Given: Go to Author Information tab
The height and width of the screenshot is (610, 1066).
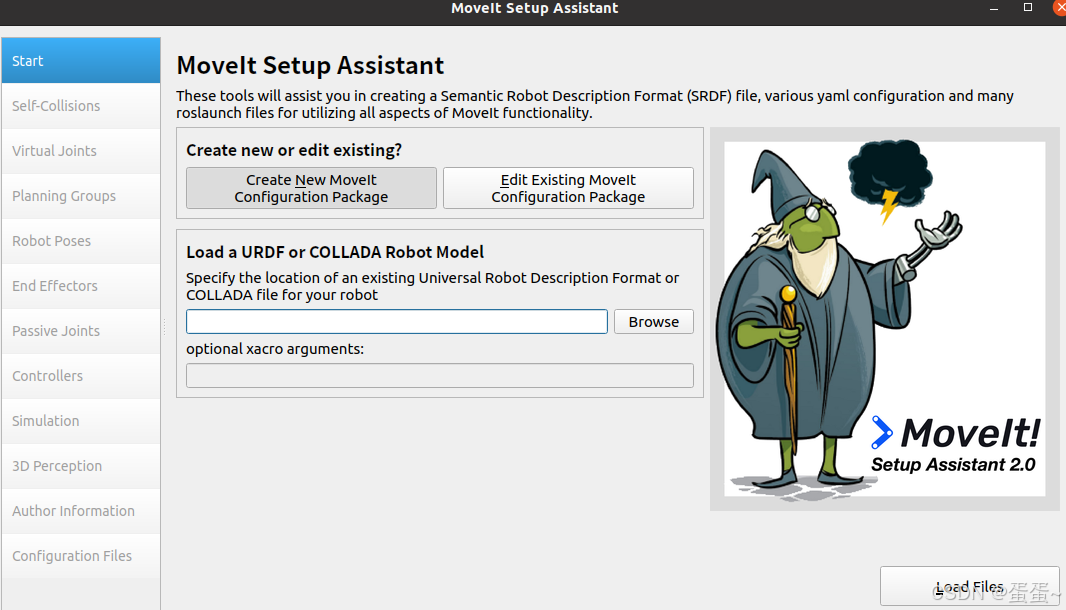Looking at the screenshot, I should [81, 511].
